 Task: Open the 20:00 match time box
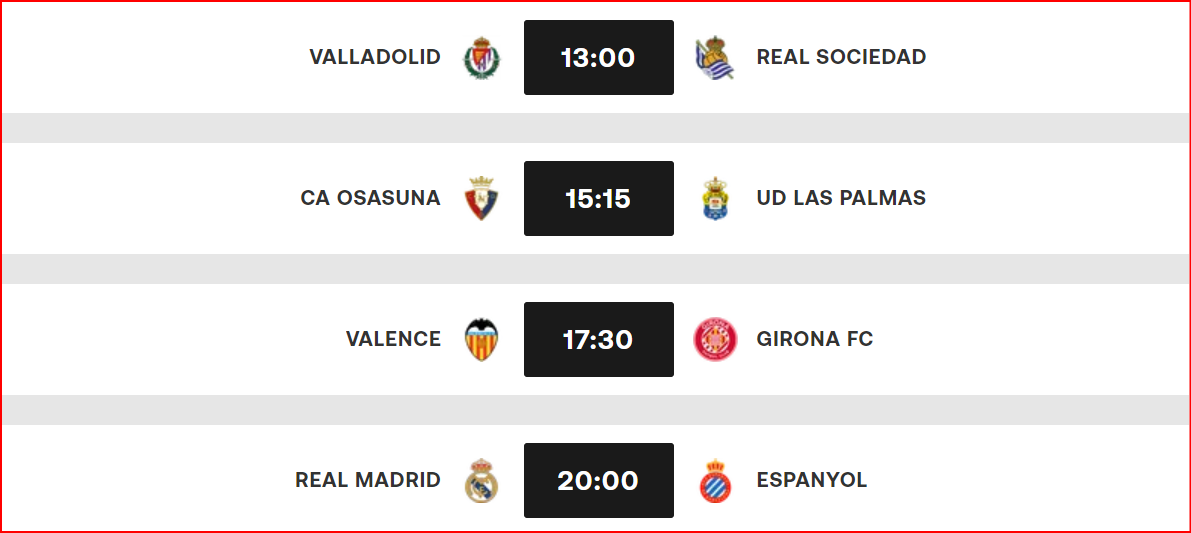point(599,480)
